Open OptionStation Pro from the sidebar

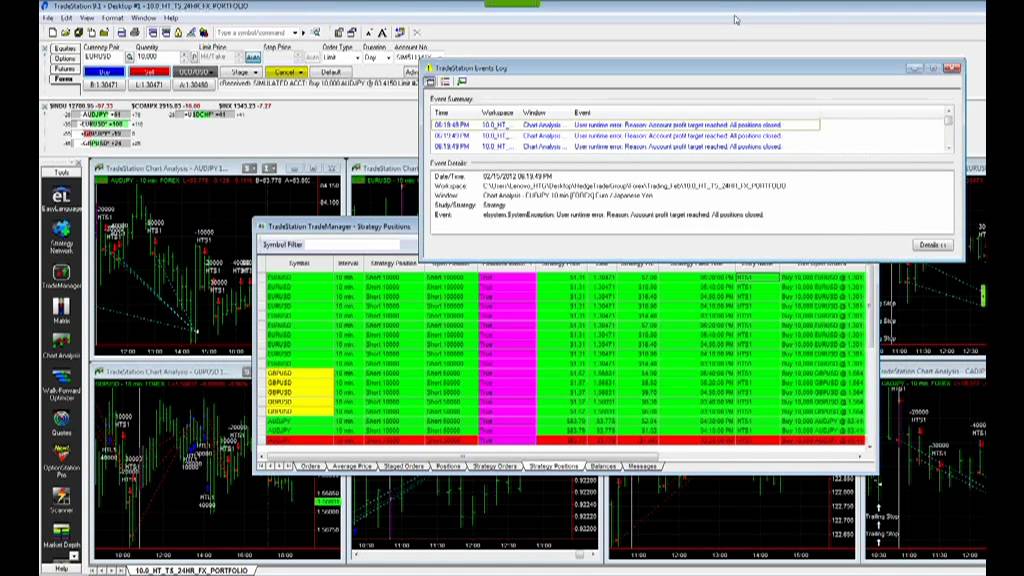(x=61, y=461)
